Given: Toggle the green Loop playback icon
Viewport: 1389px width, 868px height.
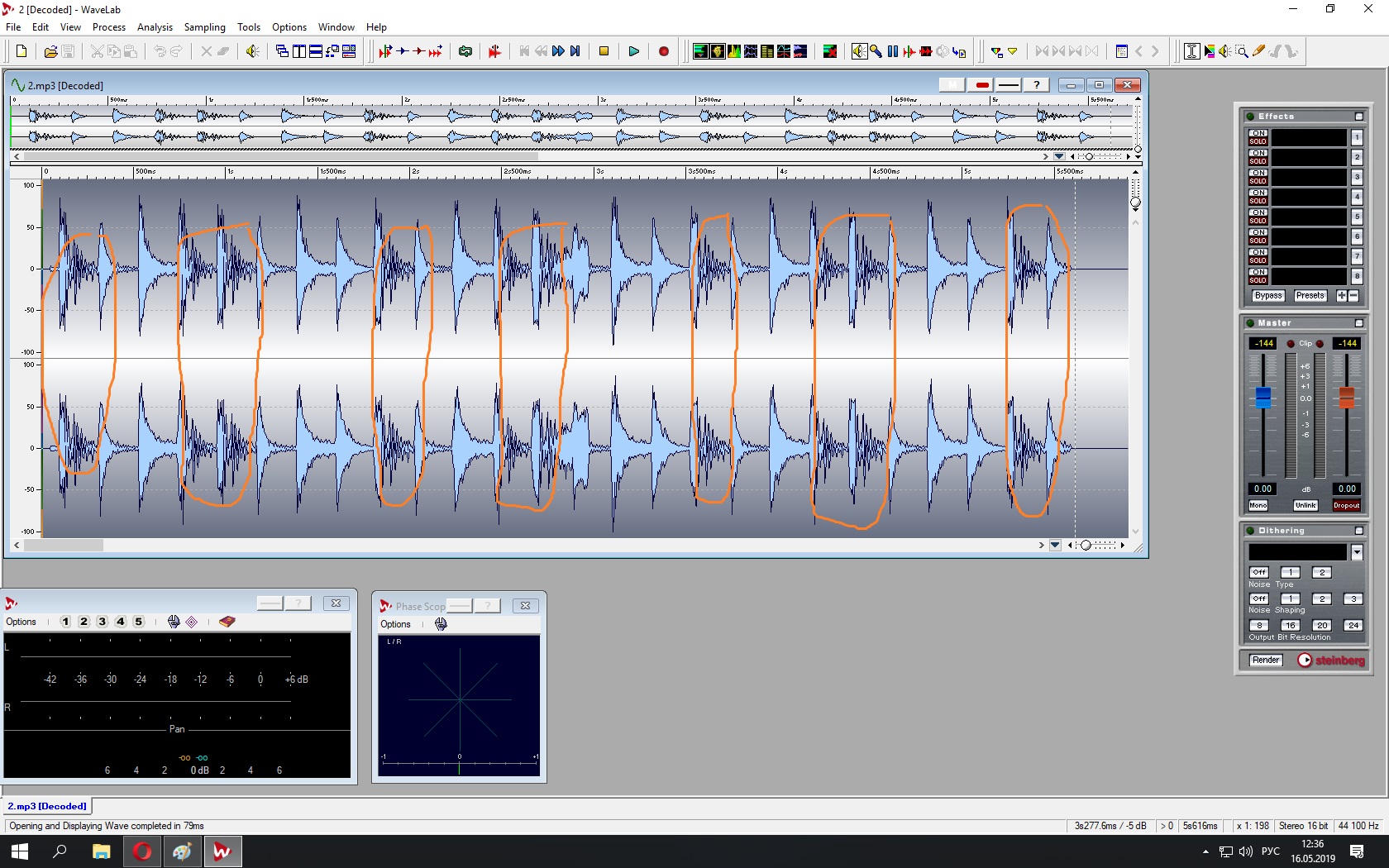Looking at the screenshot, I should (x=465, y=51).
